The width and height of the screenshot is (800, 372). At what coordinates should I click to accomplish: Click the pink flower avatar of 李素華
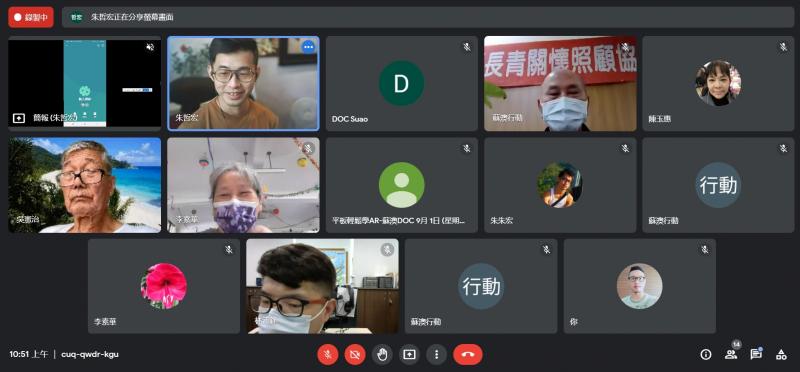tap(164, 286)
